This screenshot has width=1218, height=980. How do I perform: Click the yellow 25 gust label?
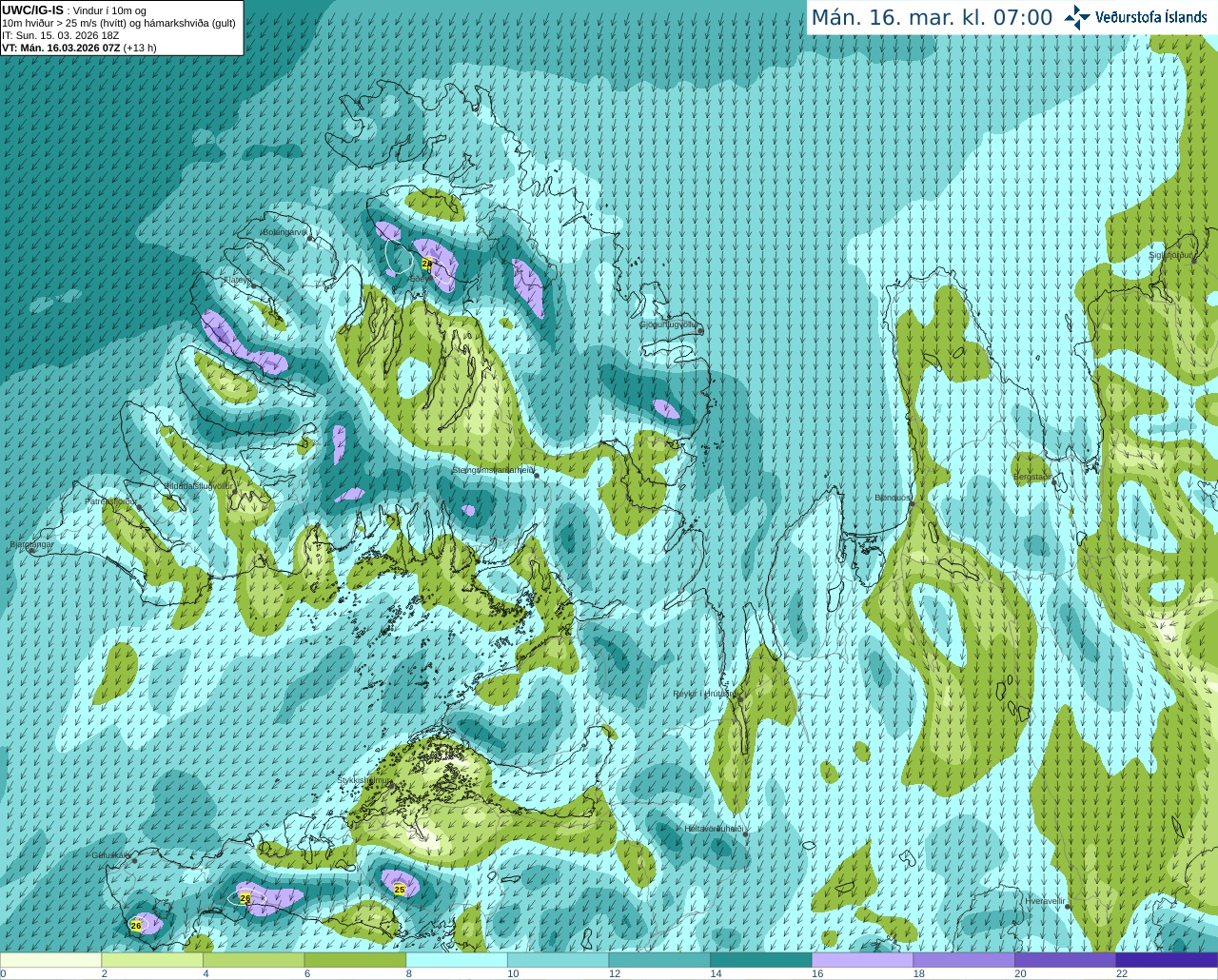click(x=400, y=890)
